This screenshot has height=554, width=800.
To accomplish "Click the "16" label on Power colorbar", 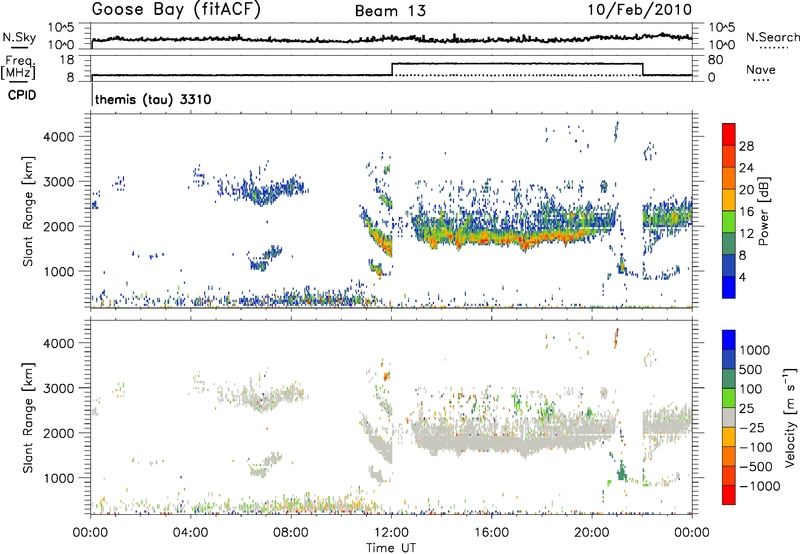I will (x=746, y=212).
